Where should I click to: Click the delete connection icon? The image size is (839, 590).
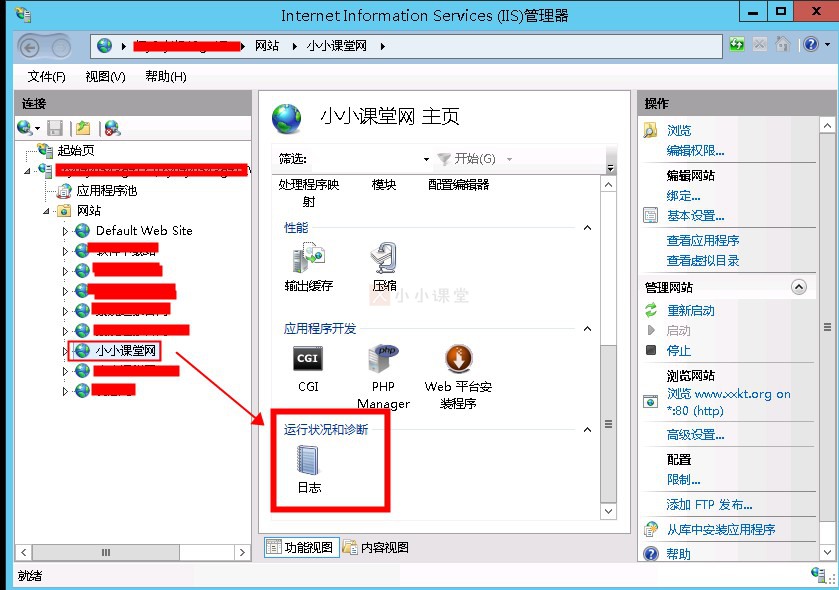coord(112,128)
